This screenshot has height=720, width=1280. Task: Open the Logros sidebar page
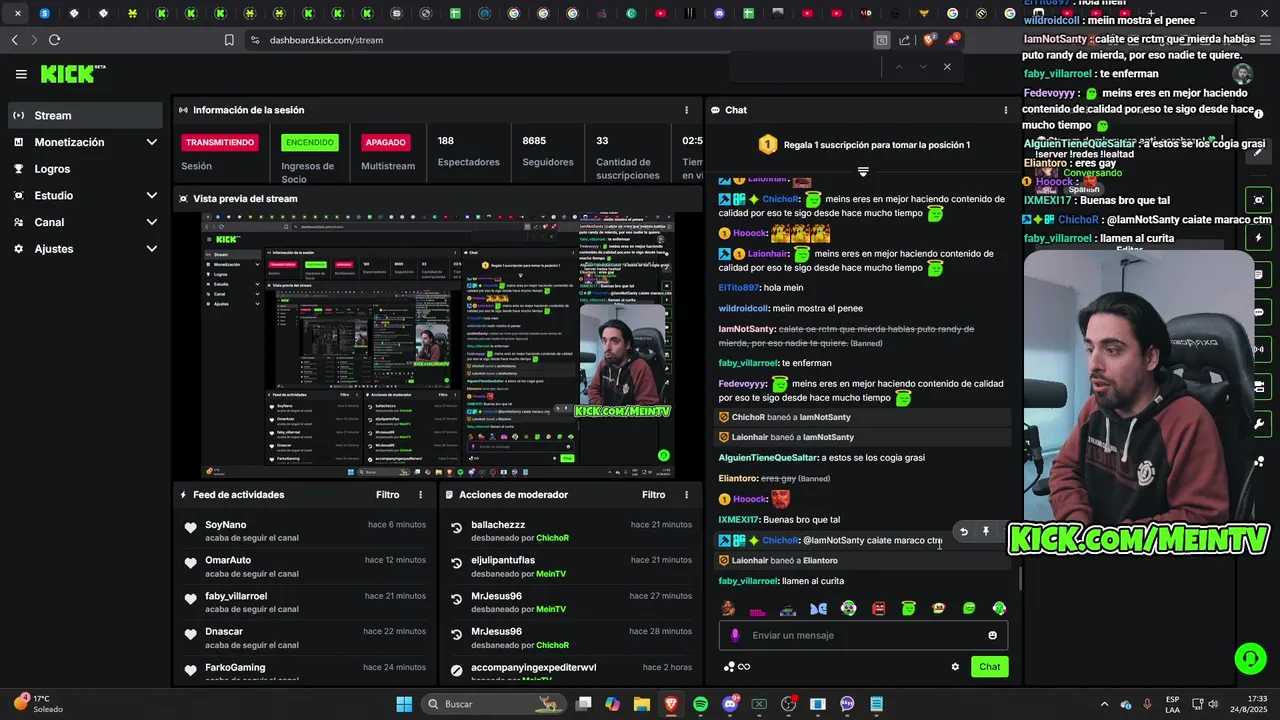85,169
